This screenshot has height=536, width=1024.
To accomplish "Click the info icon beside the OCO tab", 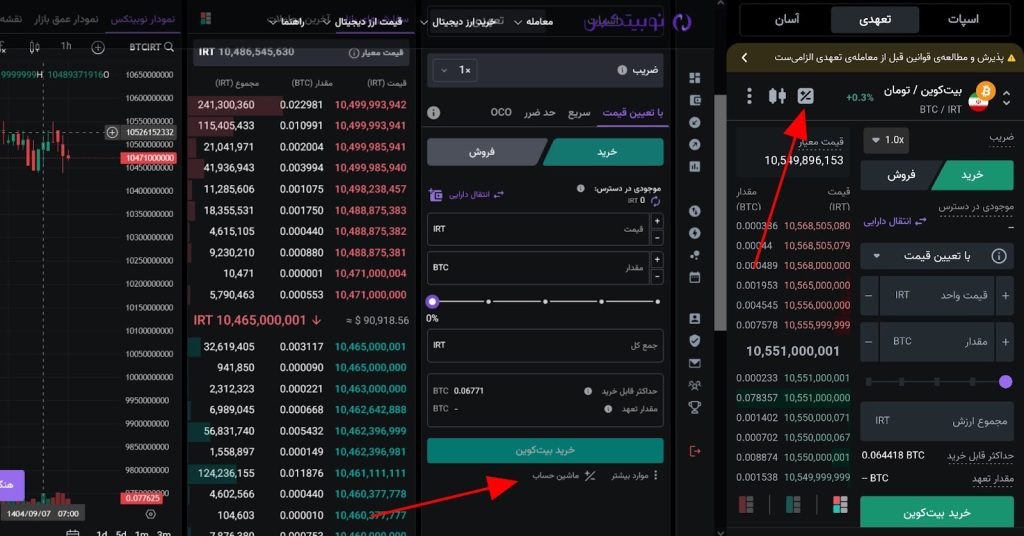I will 433,112.
